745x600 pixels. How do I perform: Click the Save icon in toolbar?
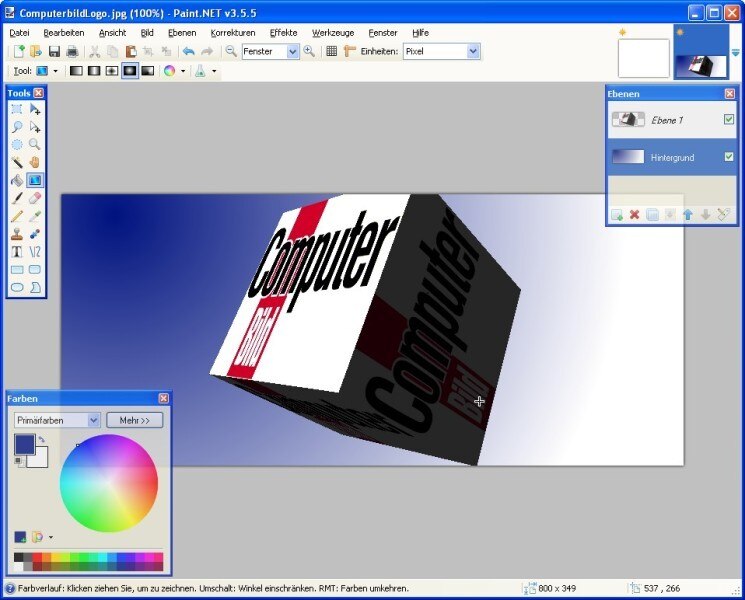point(54,51)
